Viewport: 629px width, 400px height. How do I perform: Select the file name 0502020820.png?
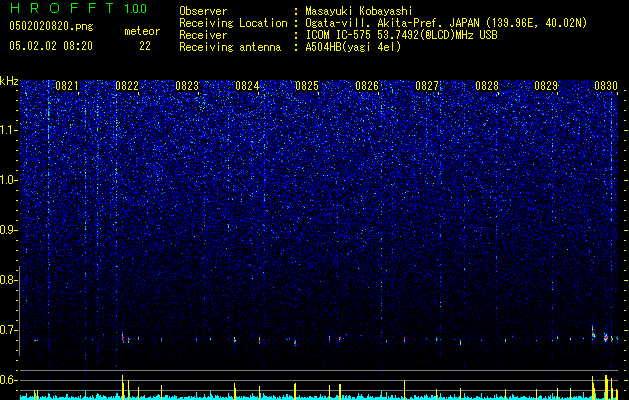point(51,27)
